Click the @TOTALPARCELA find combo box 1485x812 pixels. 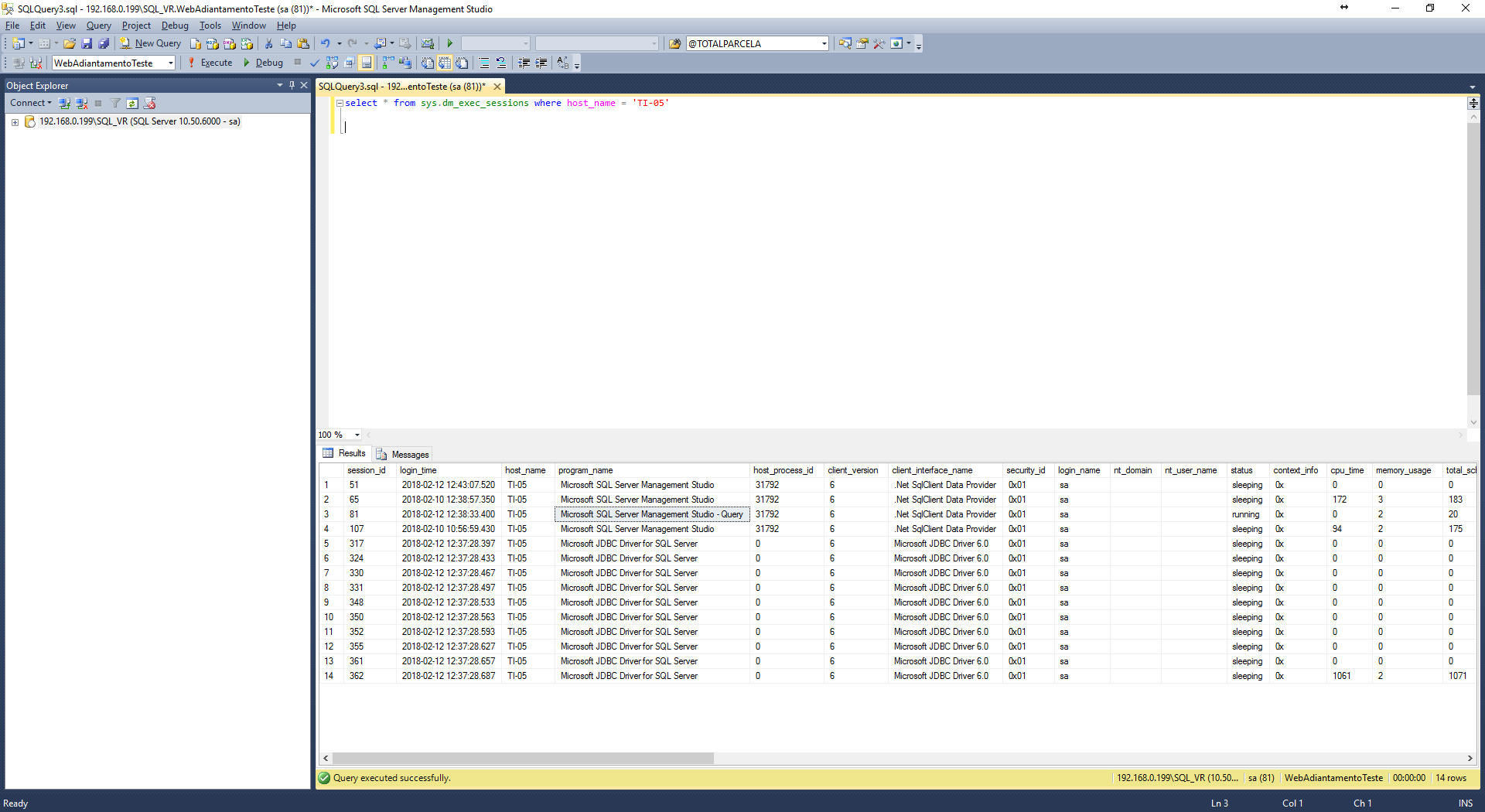(757, 43)
